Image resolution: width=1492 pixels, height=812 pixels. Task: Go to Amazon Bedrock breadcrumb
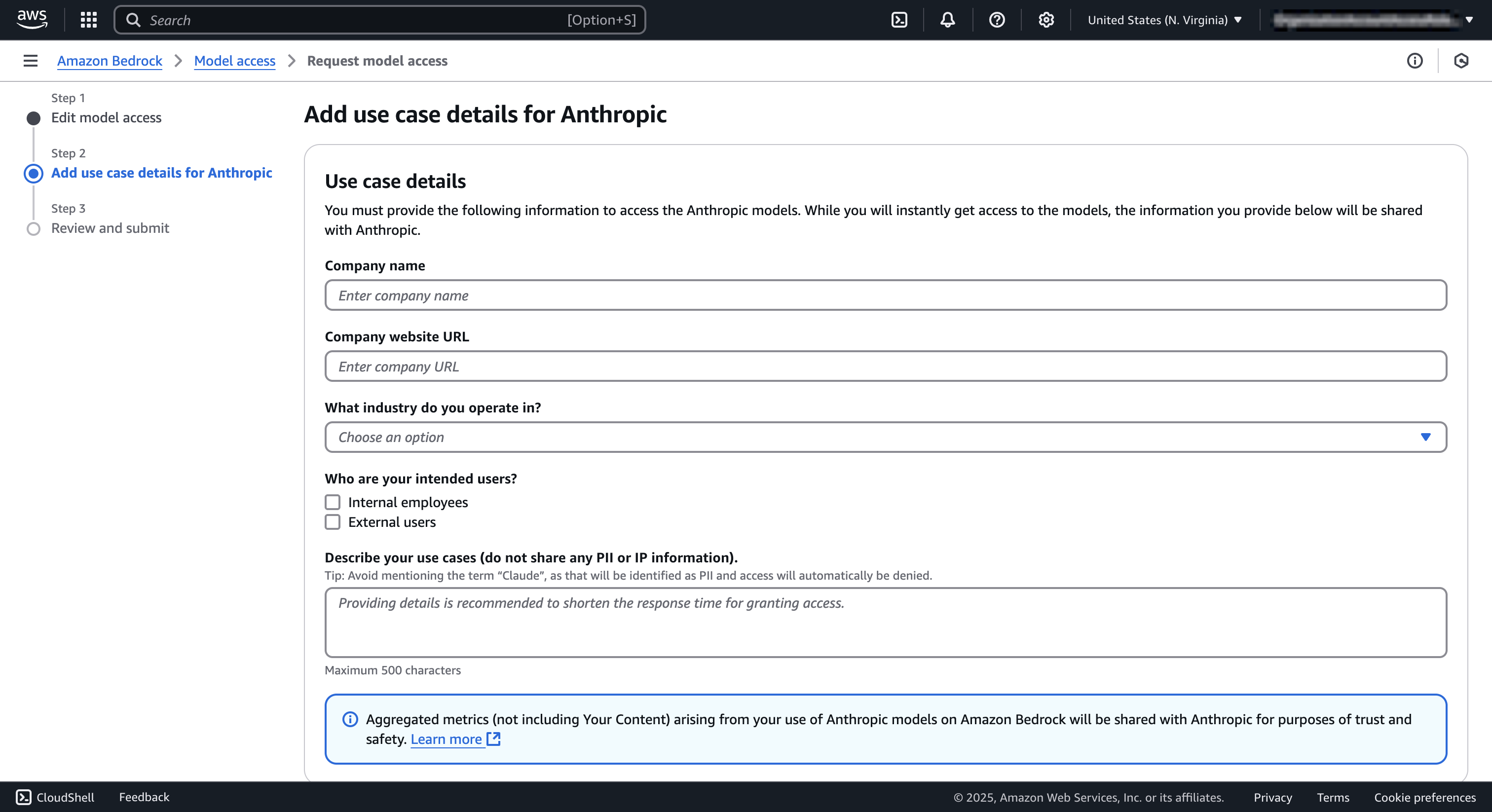pyautogui.click(x=110, y=61)
